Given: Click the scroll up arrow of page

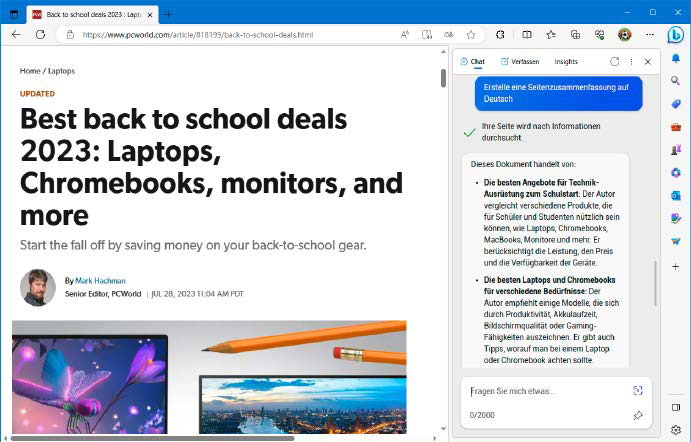Looking at the screenshot, I should (x=443, y=52).
